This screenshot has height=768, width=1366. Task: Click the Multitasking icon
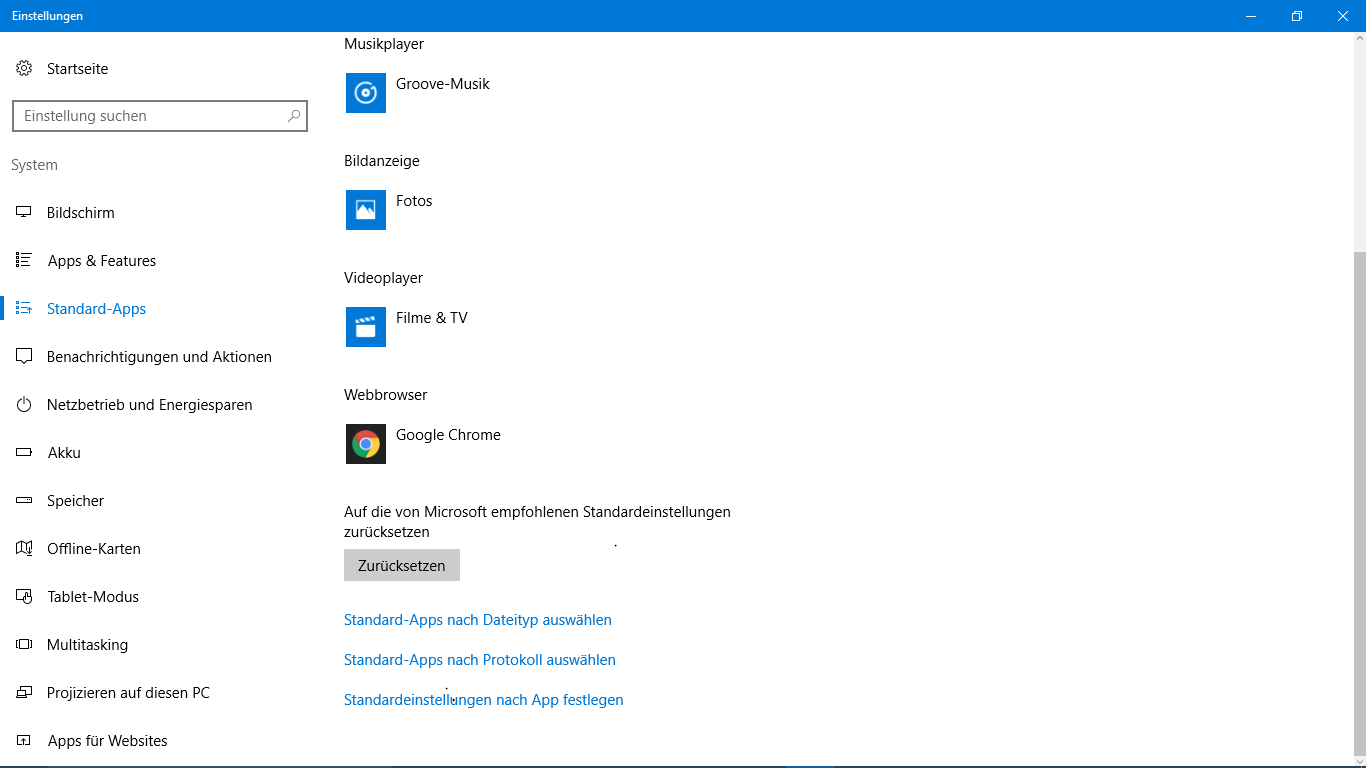tap(24, 645)
